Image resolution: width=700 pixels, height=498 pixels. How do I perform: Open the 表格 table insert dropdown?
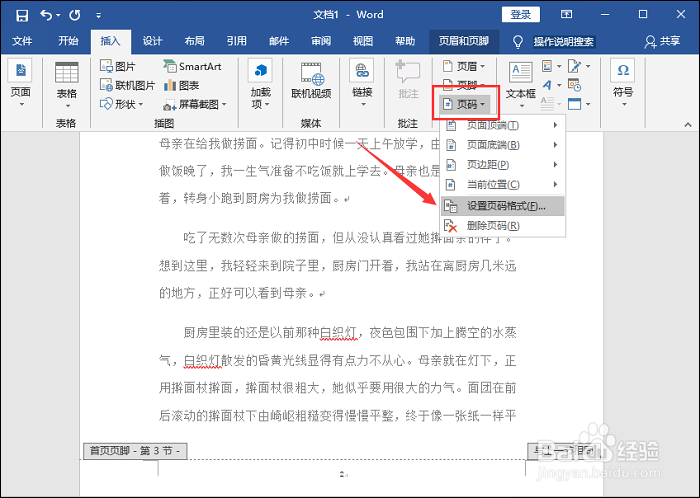67,85
